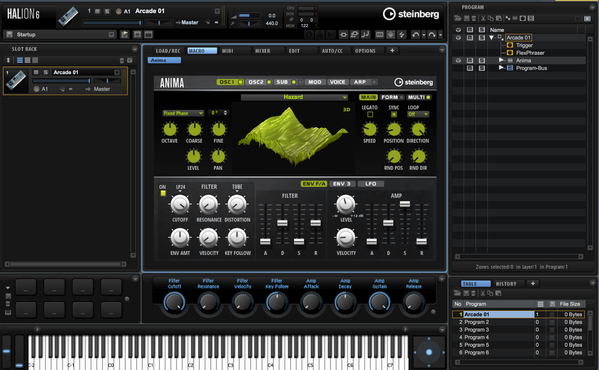Expand the Anima layer in program tree
Image resolution: width=599 pixels, height=370 pixels.
(501, 60)
